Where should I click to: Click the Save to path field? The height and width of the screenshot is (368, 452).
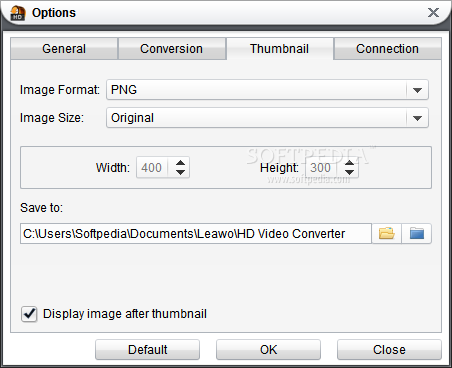[x=196, y=234]
